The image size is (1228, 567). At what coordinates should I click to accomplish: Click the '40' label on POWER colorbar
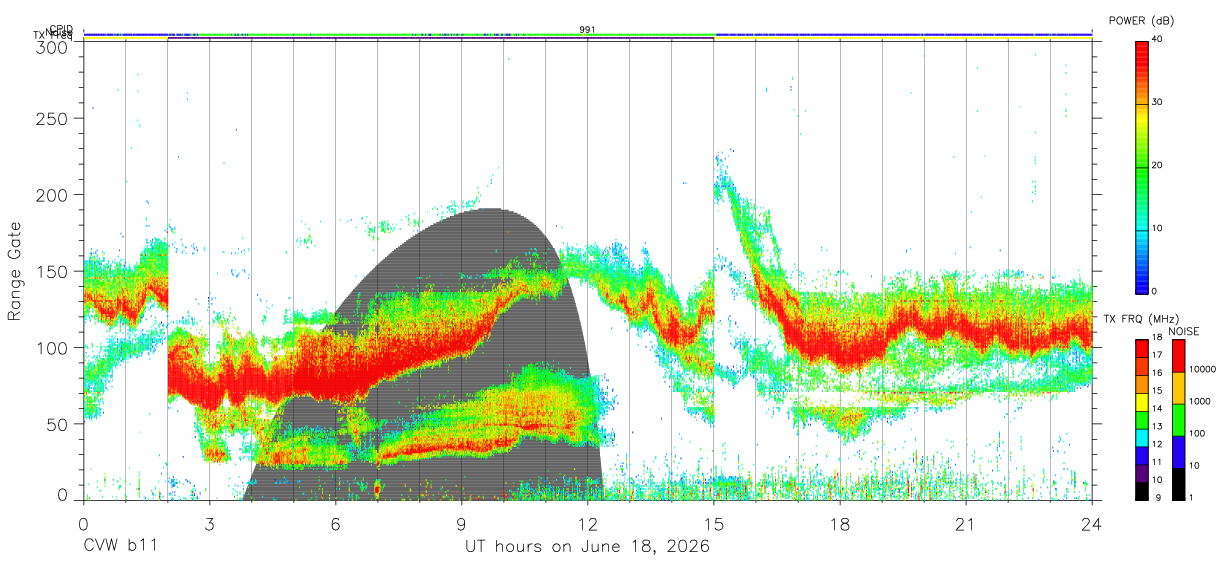[1156, 40]
